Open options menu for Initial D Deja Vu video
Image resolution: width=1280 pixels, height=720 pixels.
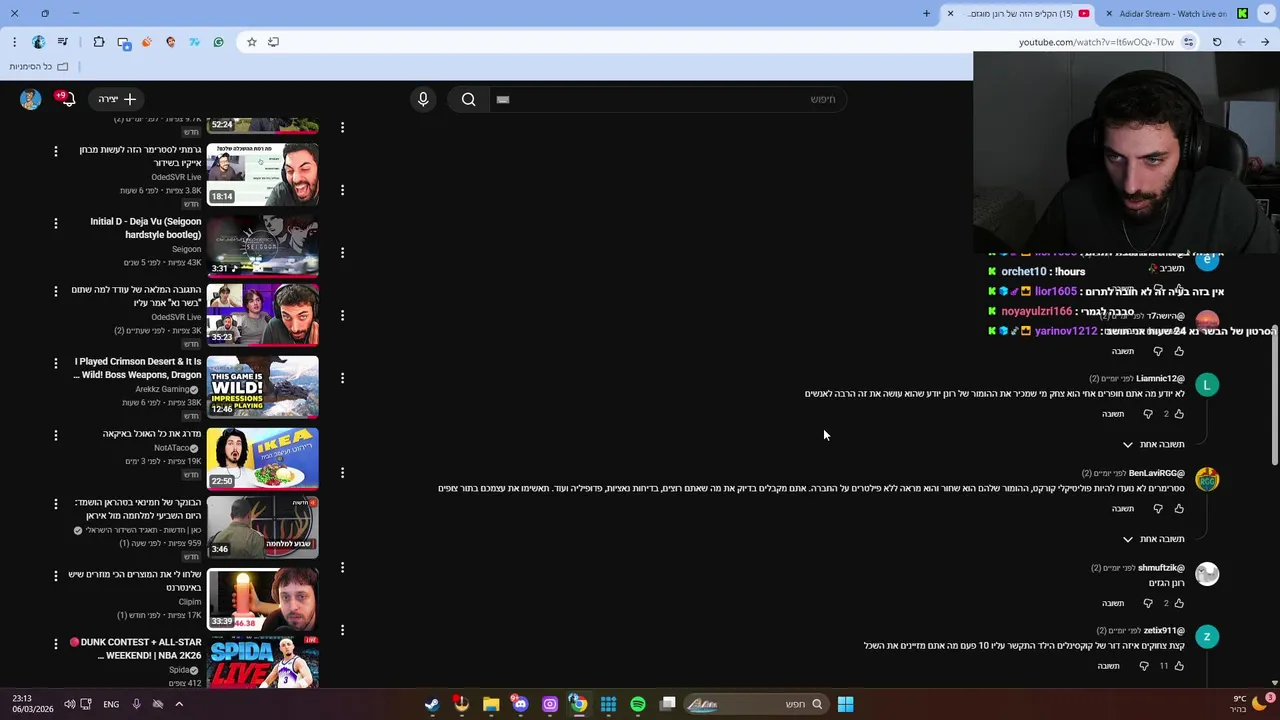(x=56, y=223)
